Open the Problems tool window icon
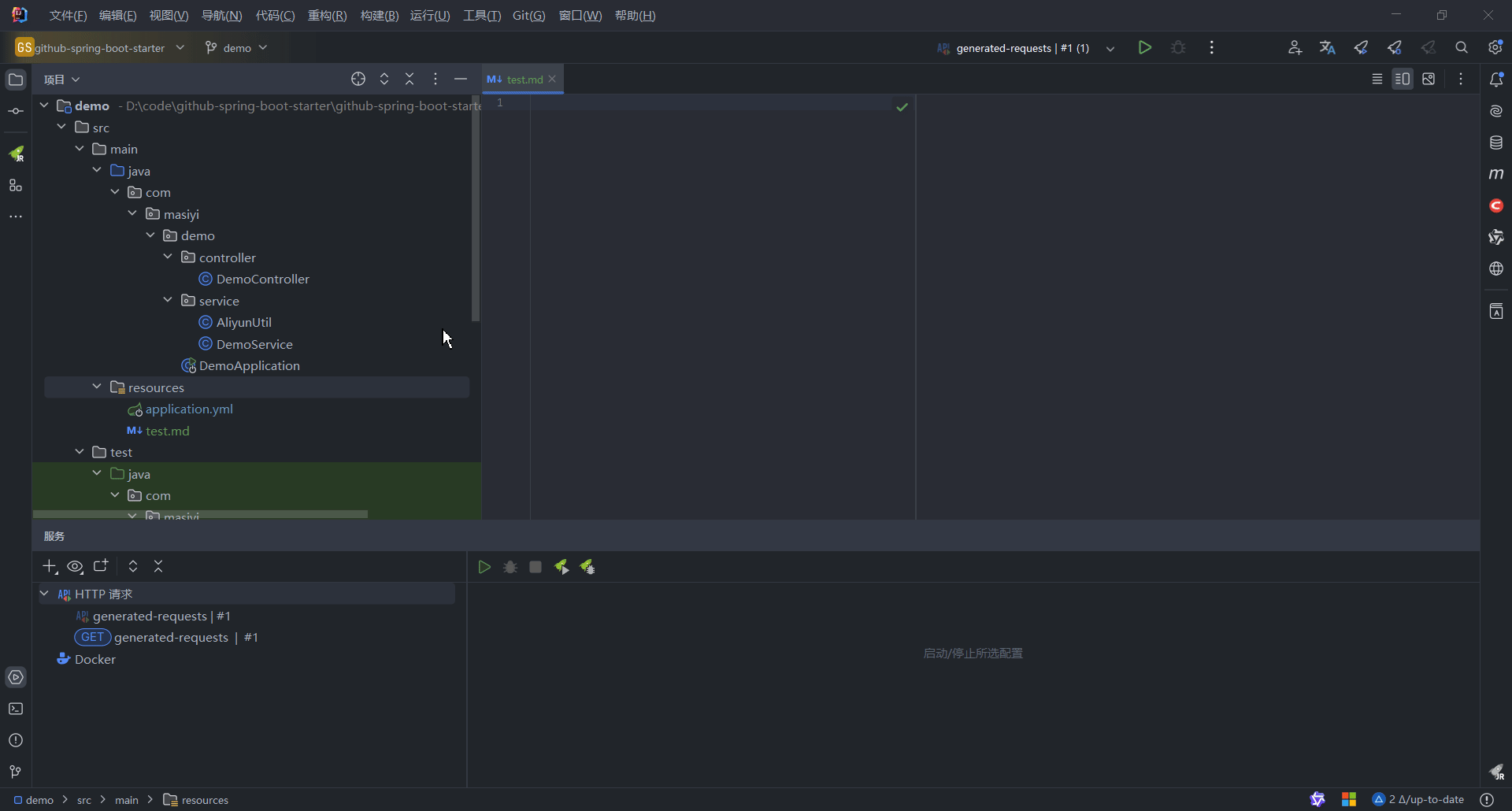Viewport: 1512px width, 811px height. 16,740
